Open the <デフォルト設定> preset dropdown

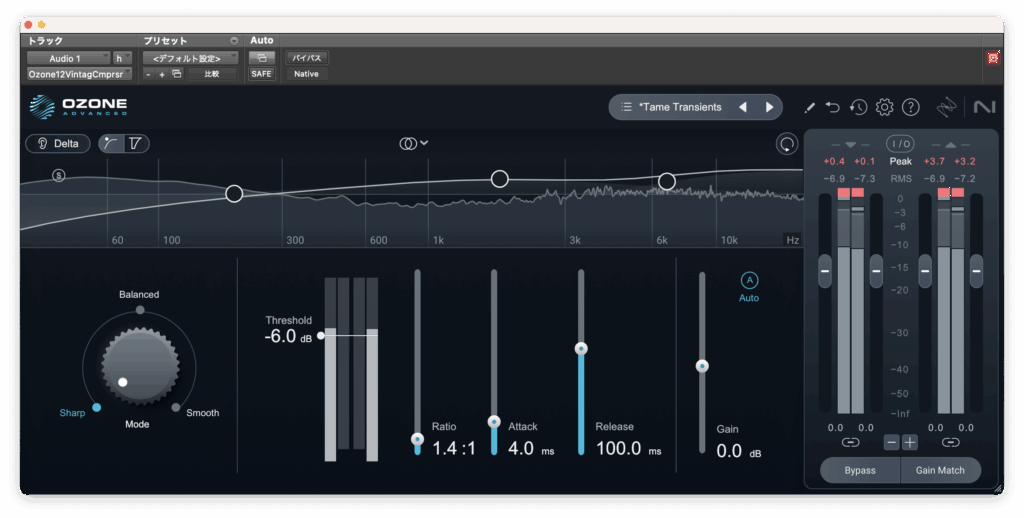(x=189, y=58)
